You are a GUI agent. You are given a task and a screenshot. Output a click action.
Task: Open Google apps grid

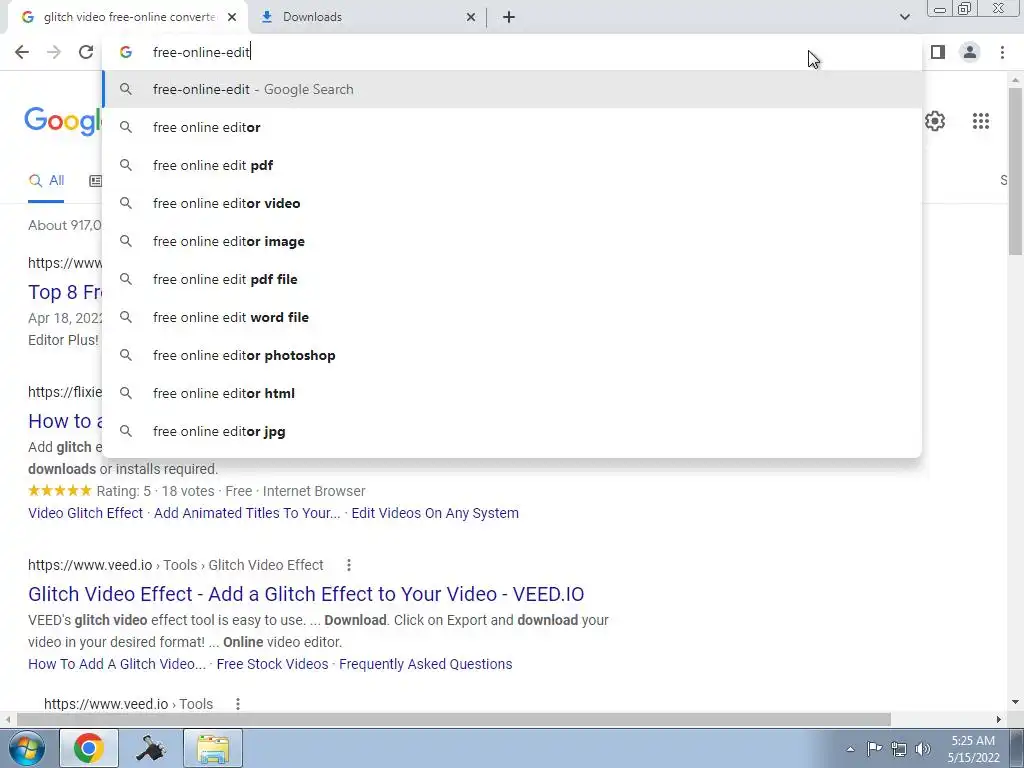pos(981,121)
